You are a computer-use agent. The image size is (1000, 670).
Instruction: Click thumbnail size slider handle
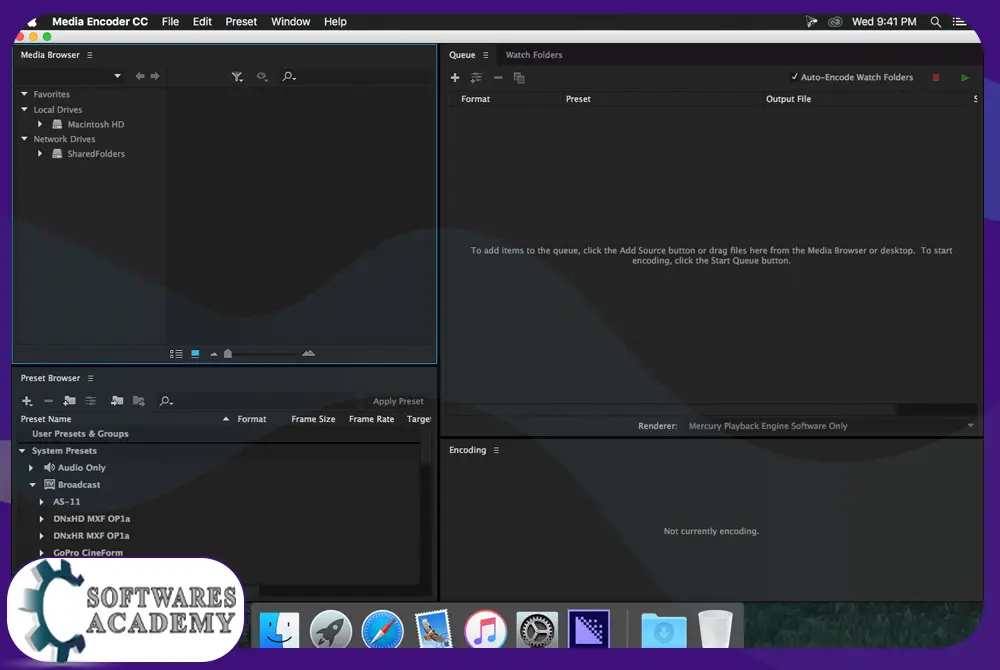point(228,354)
